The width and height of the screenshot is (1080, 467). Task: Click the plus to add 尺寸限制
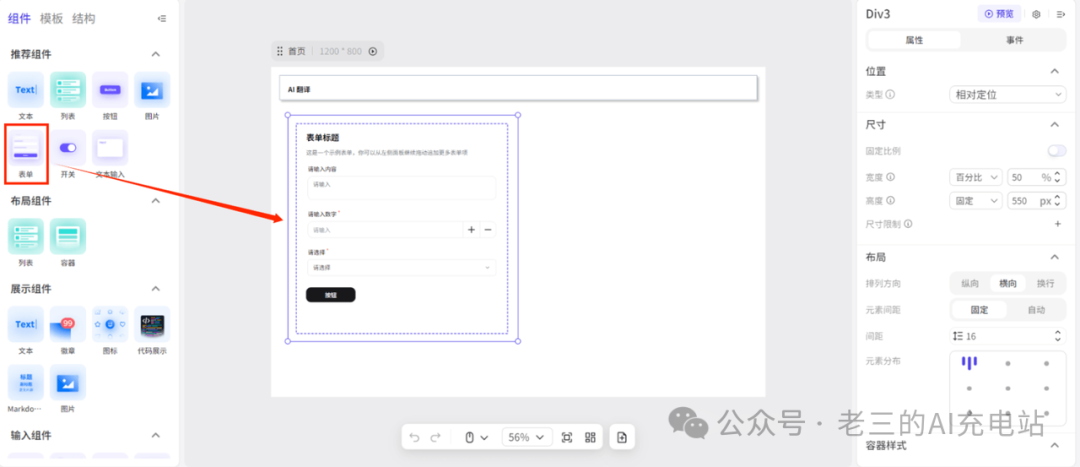[1058, 224]
